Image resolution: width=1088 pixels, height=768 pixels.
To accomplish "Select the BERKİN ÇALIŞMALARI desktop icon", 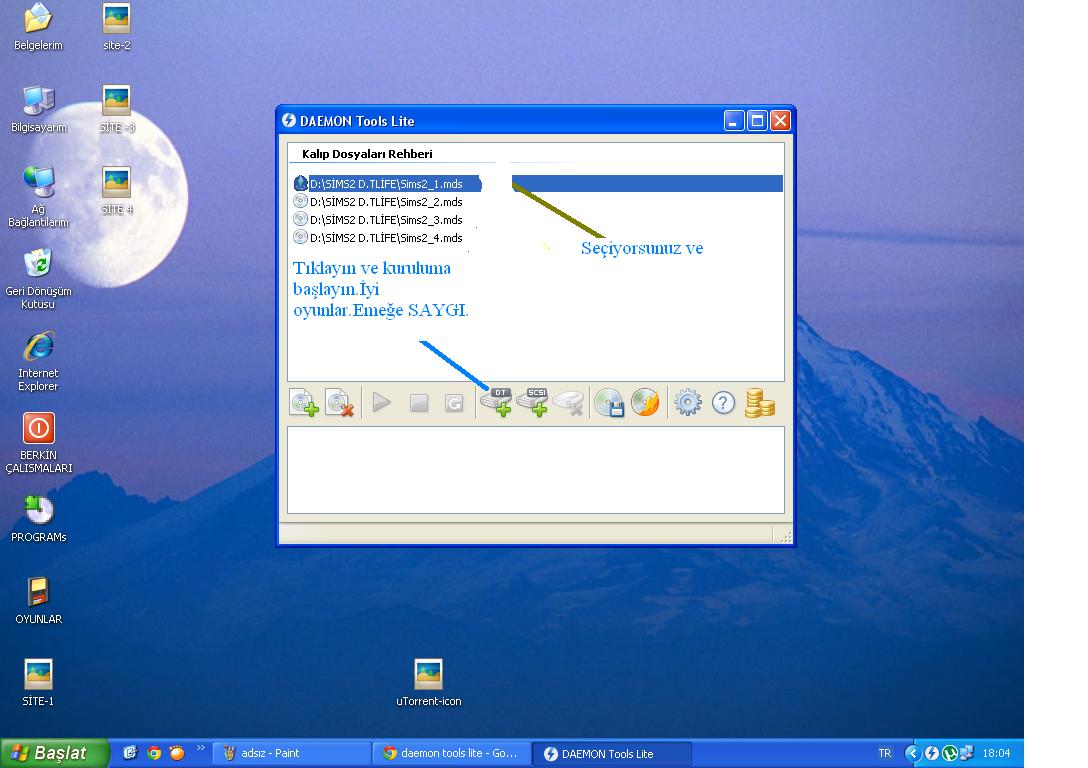I will coord(38,443).
